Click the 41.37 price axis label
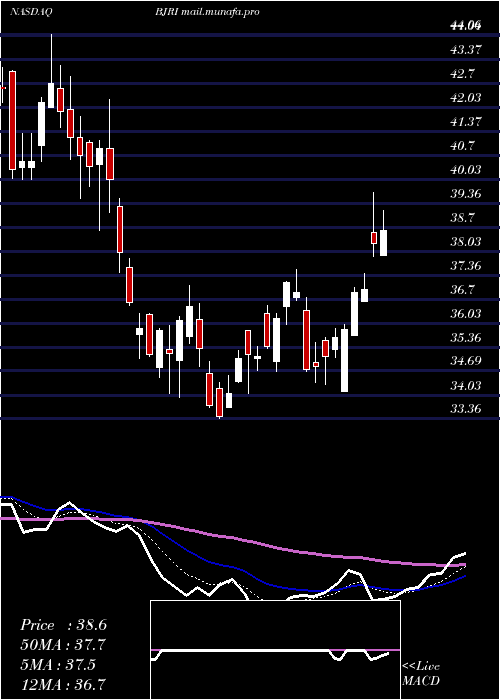 point(466,121)
